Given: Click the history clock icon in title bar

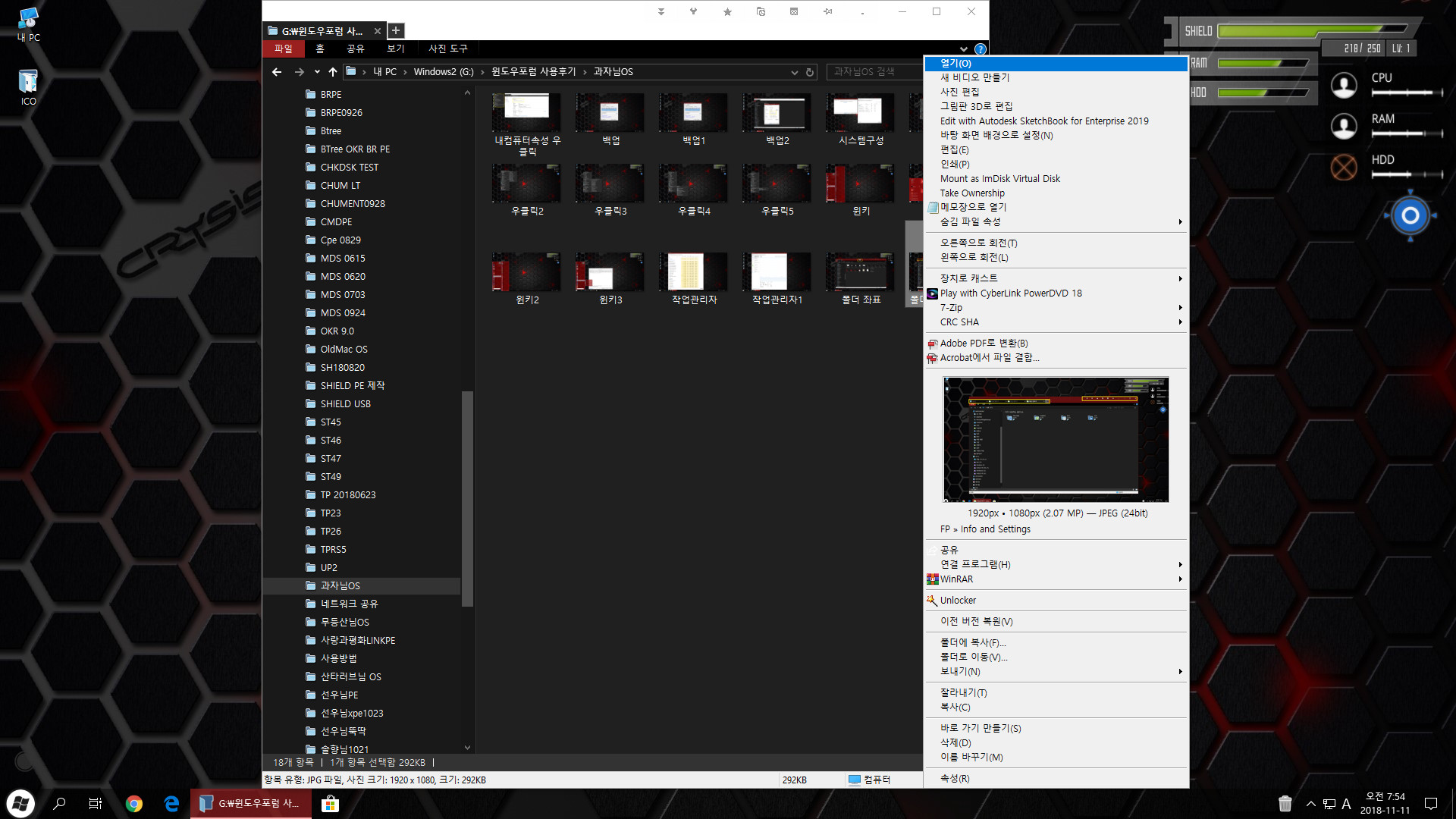Looking at the screenshot, I should pyautogui.click(x=761, y=11).
